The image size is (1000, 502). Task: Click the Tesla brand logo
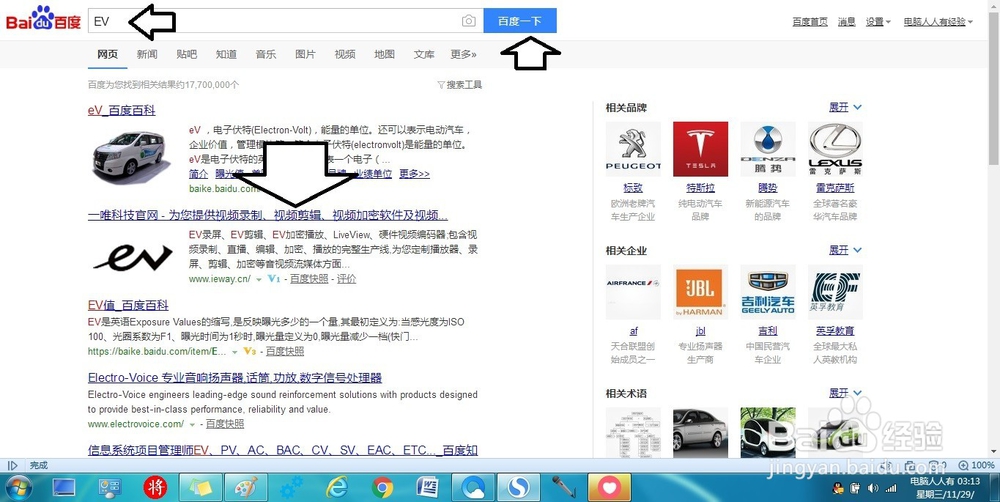[x=700, y=149]
